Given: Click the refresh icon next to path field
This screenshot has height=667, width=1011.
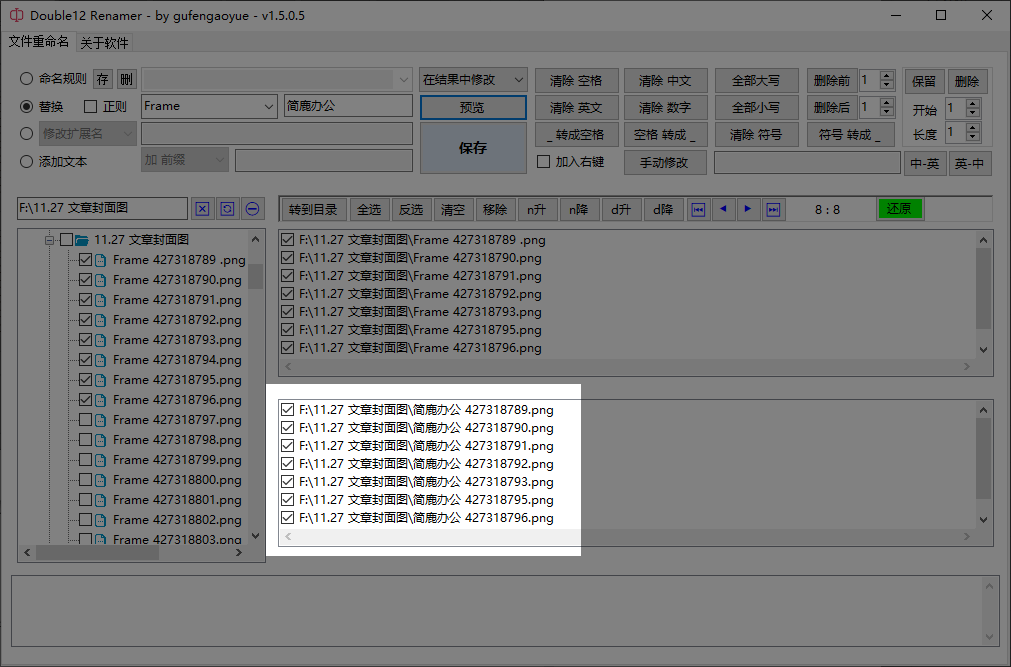Looking at the screenshot, I should click(228, 209).
